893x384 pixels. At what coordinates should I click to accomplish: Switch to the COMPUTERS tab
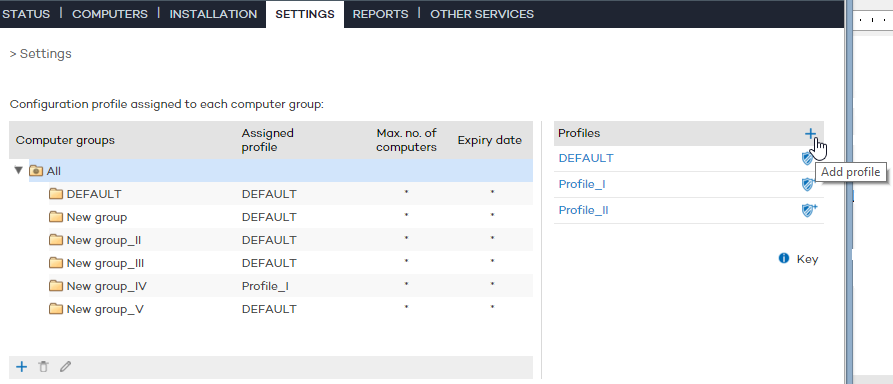tap(110, 14)
